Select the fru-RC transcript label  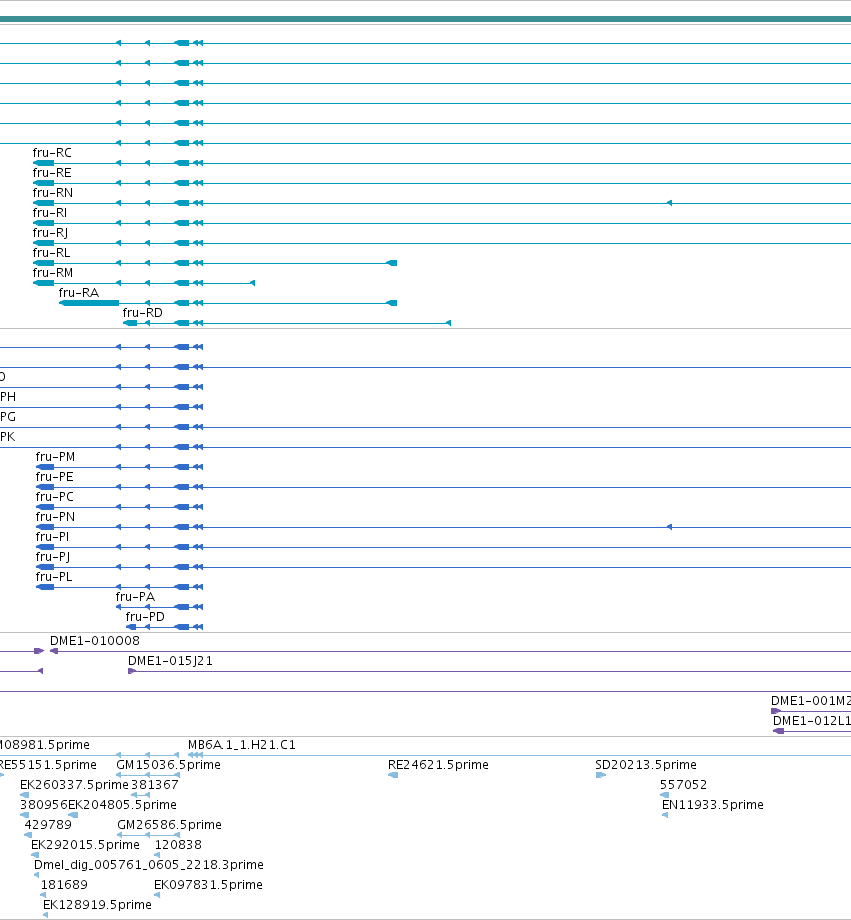tap(52, 153)
